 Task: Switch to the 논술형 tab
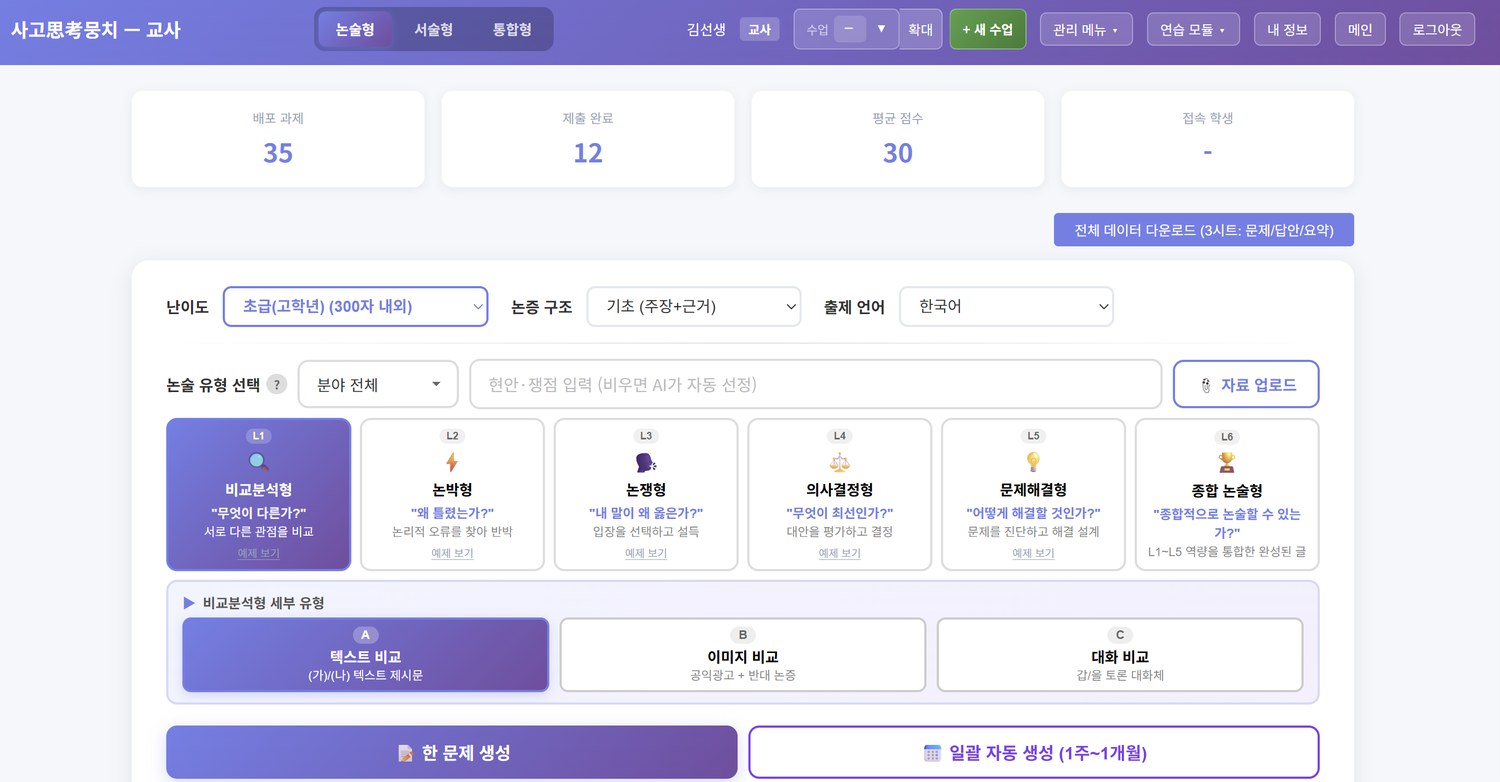(355, 29)
